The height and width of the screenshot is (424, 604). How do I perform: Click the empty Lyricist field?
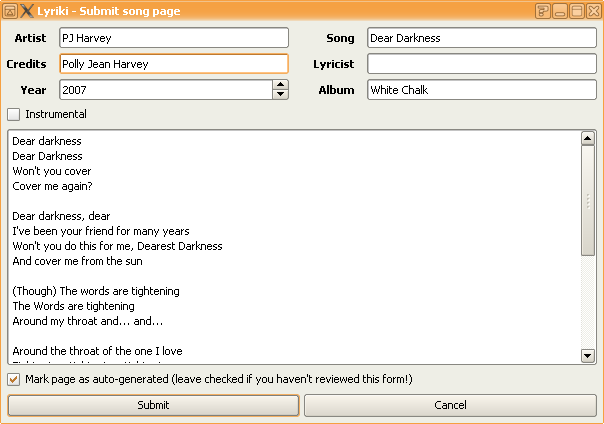[x=482, y=64]
